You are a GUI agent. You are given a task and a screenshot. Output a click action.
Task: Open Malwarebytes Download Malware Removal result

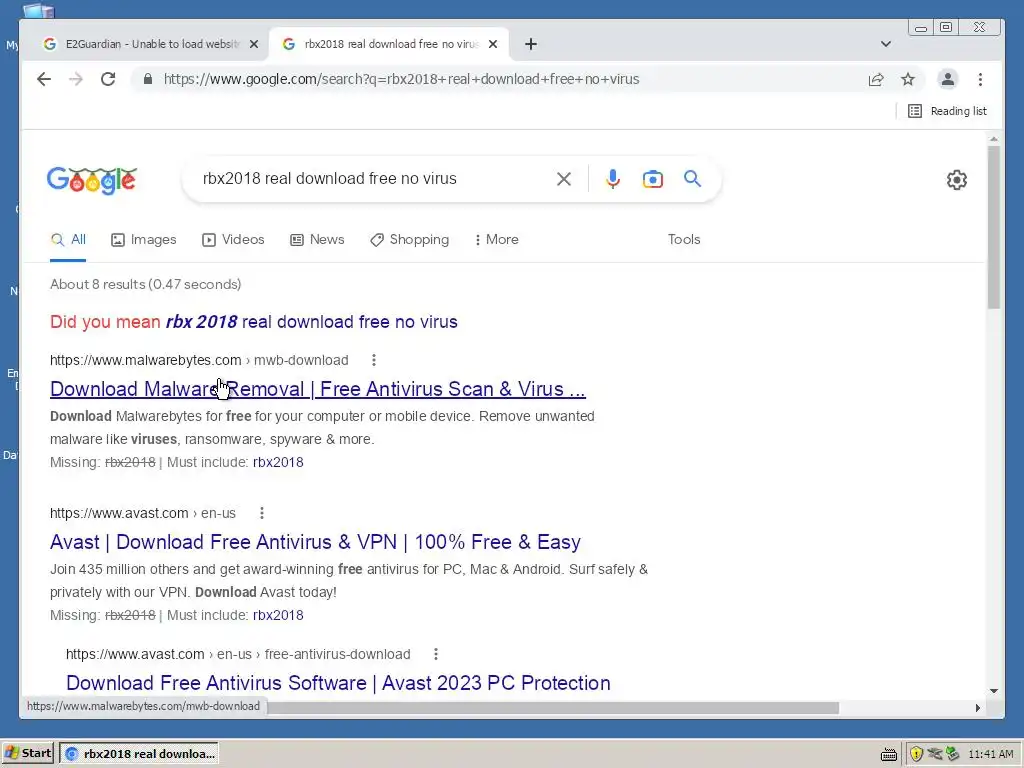point(317,389)
